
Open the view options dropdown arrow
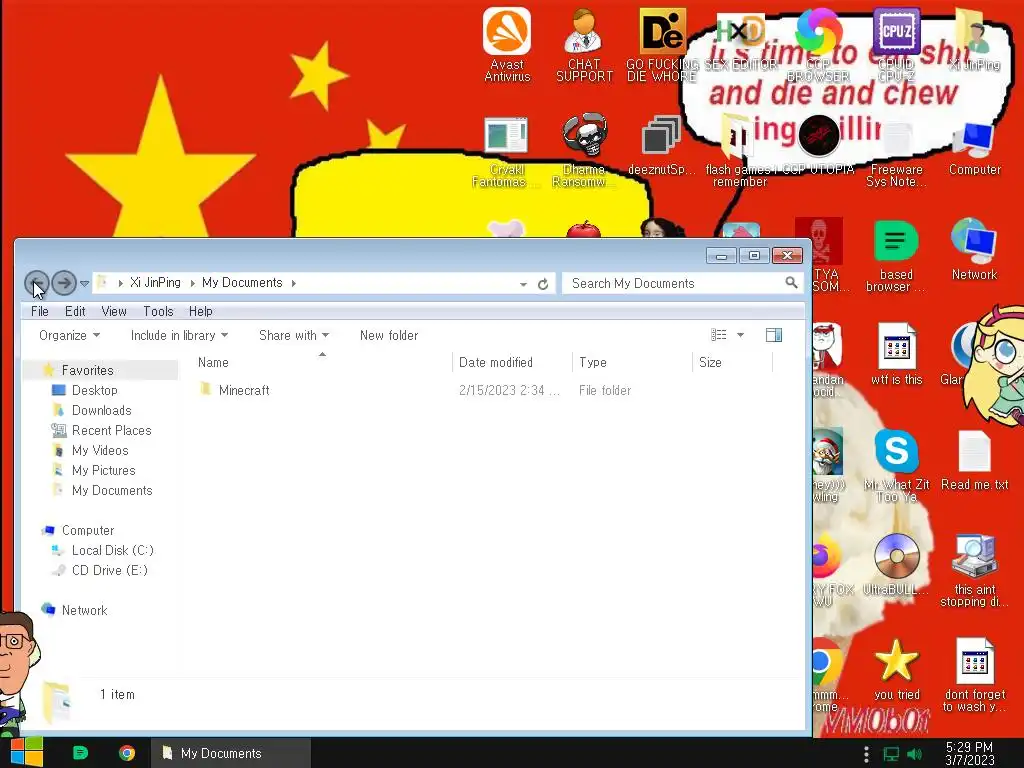pyautogui.click(x=740, y=335)
